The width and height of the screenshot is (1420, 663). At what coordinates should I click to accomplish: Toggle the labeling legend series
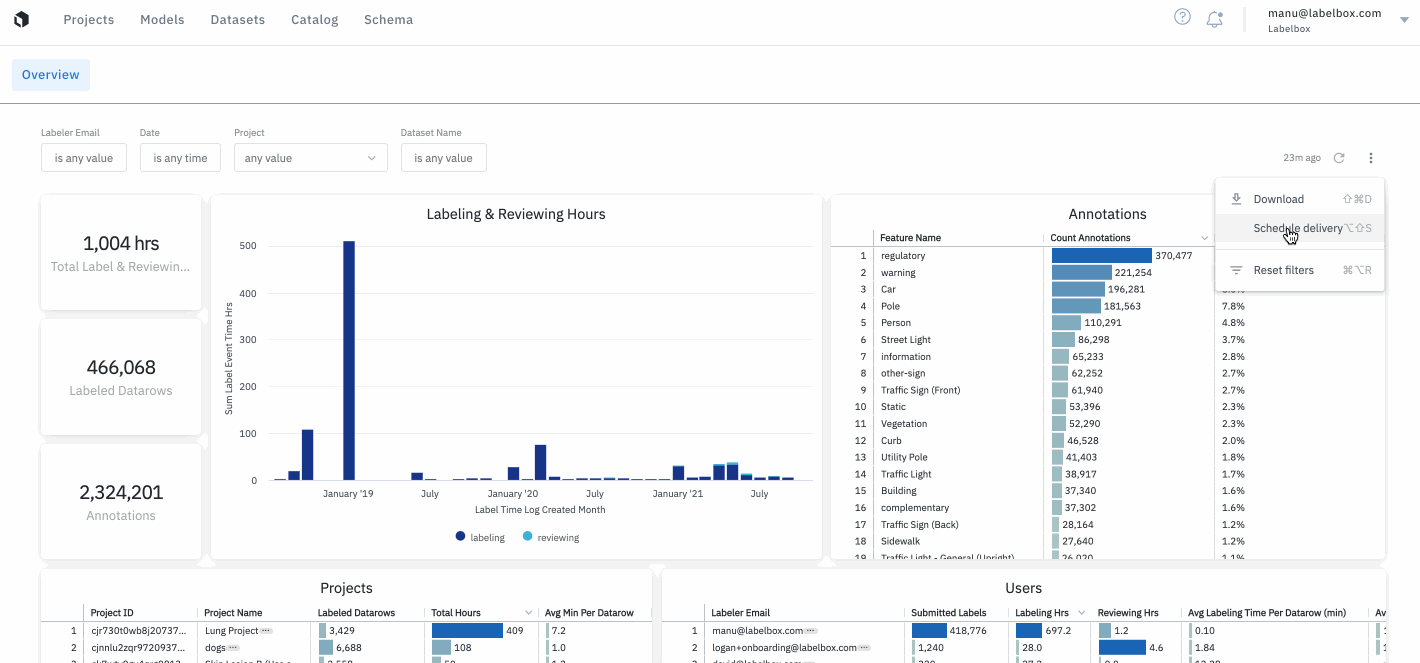481,537
